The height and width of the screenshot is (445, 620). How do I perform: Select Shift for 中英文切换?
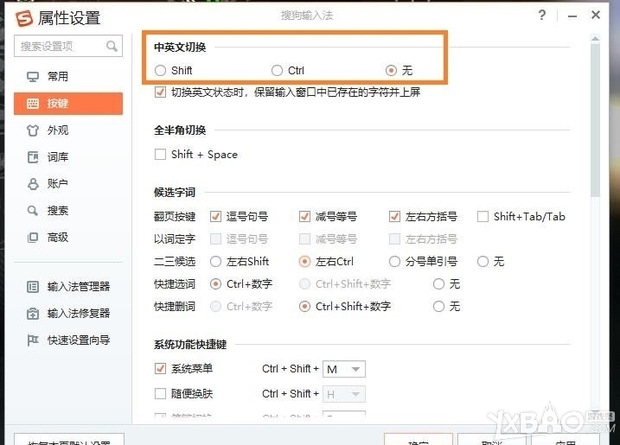pos(160,70)
